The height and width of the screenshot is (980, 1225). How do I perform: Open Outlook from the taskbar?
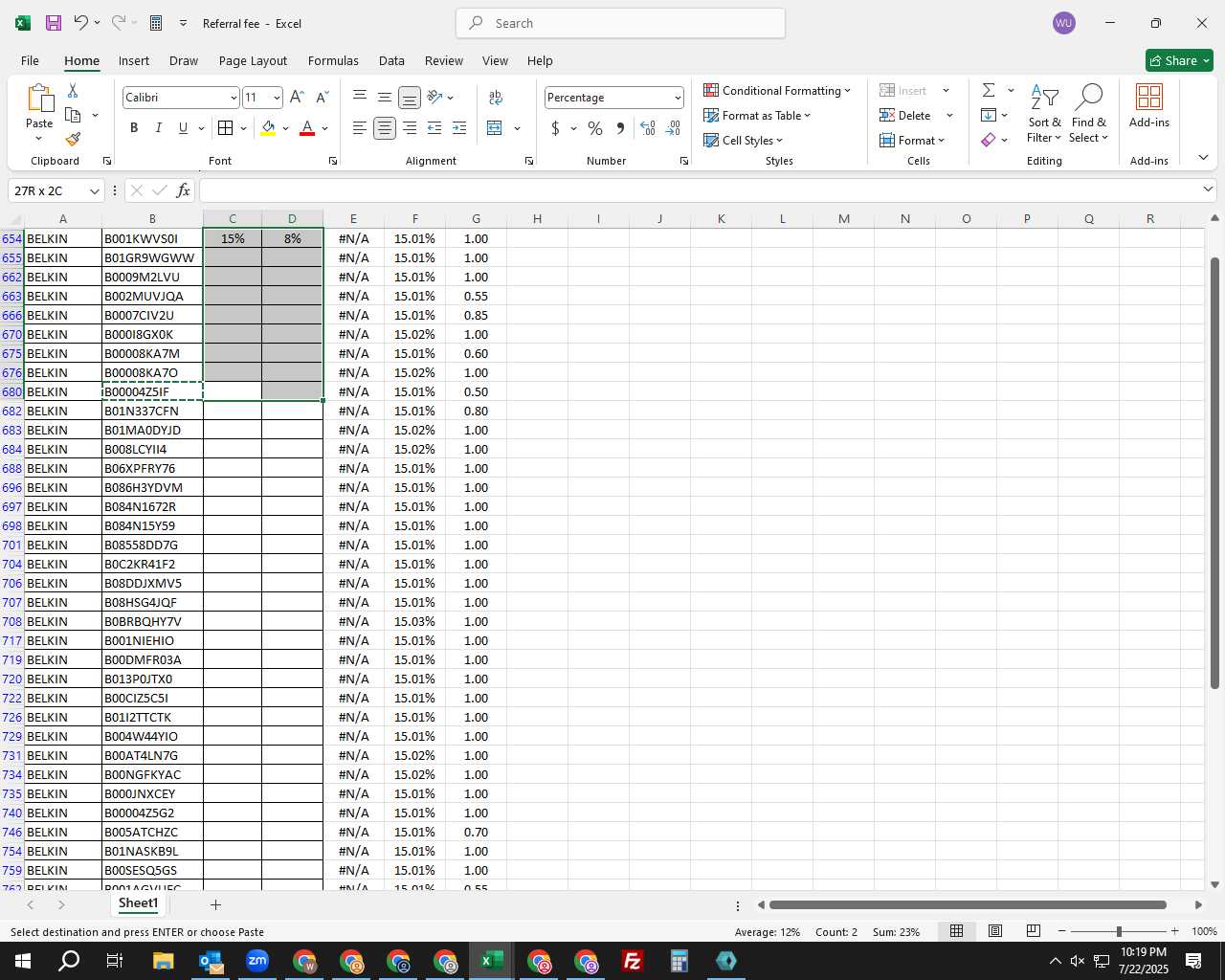coord(210,961)
